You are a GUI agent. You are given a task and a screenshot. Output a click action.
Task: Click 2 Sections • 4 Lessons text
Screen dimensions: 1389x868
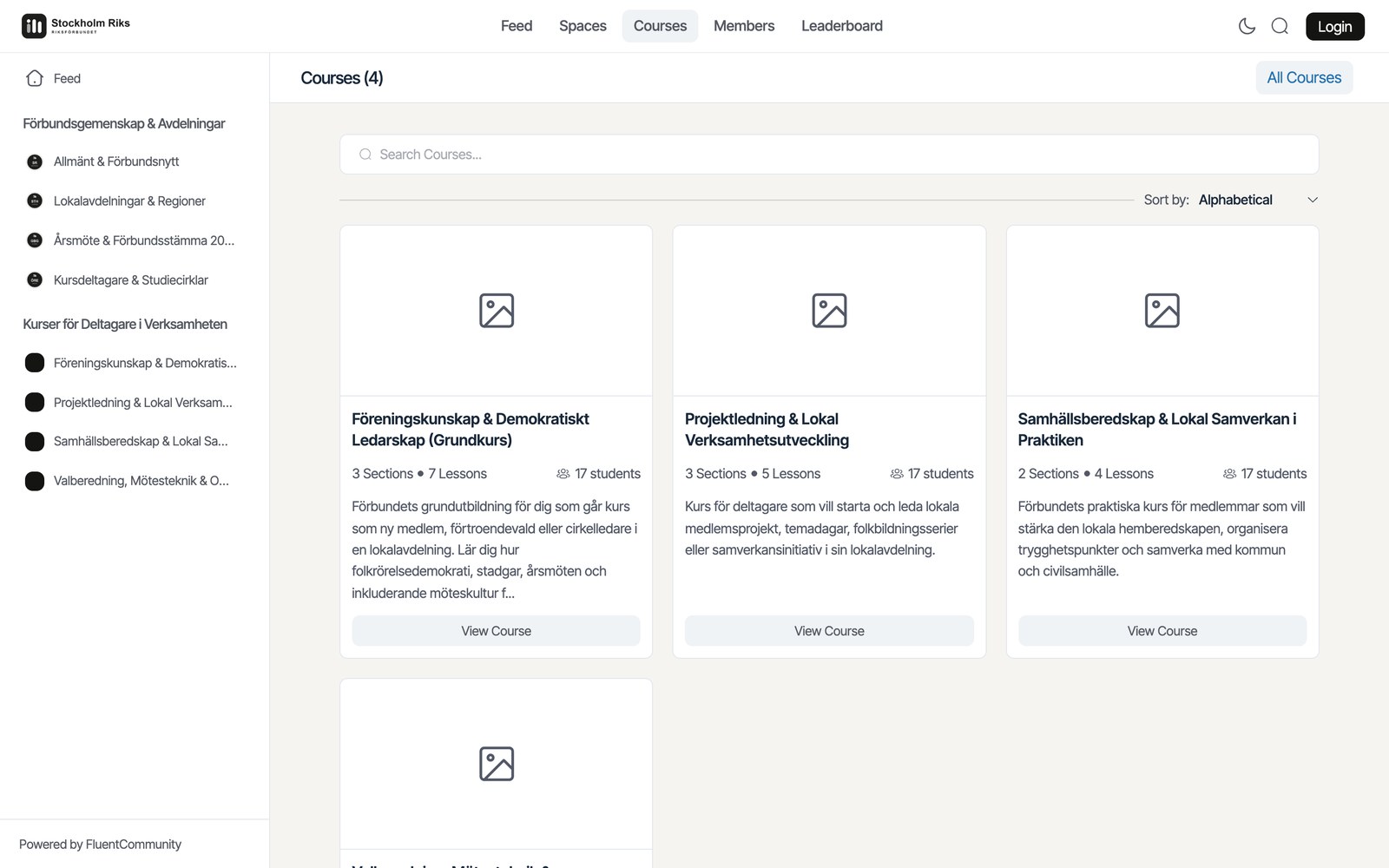pyautogui.click(x=1085, y=474)
